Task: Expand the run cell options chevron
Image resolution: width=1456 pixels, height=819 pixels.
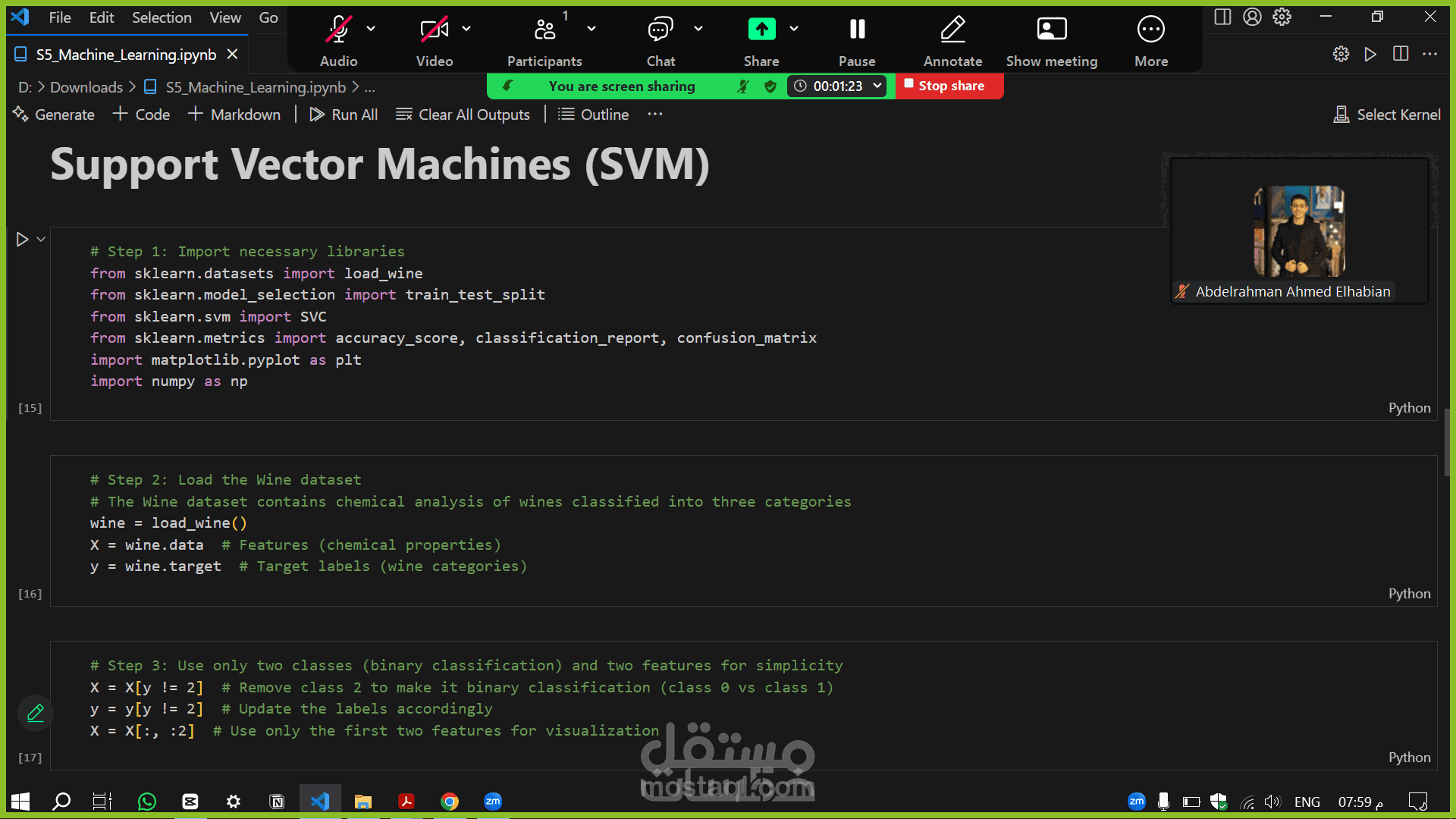Action: click(42, 240)
